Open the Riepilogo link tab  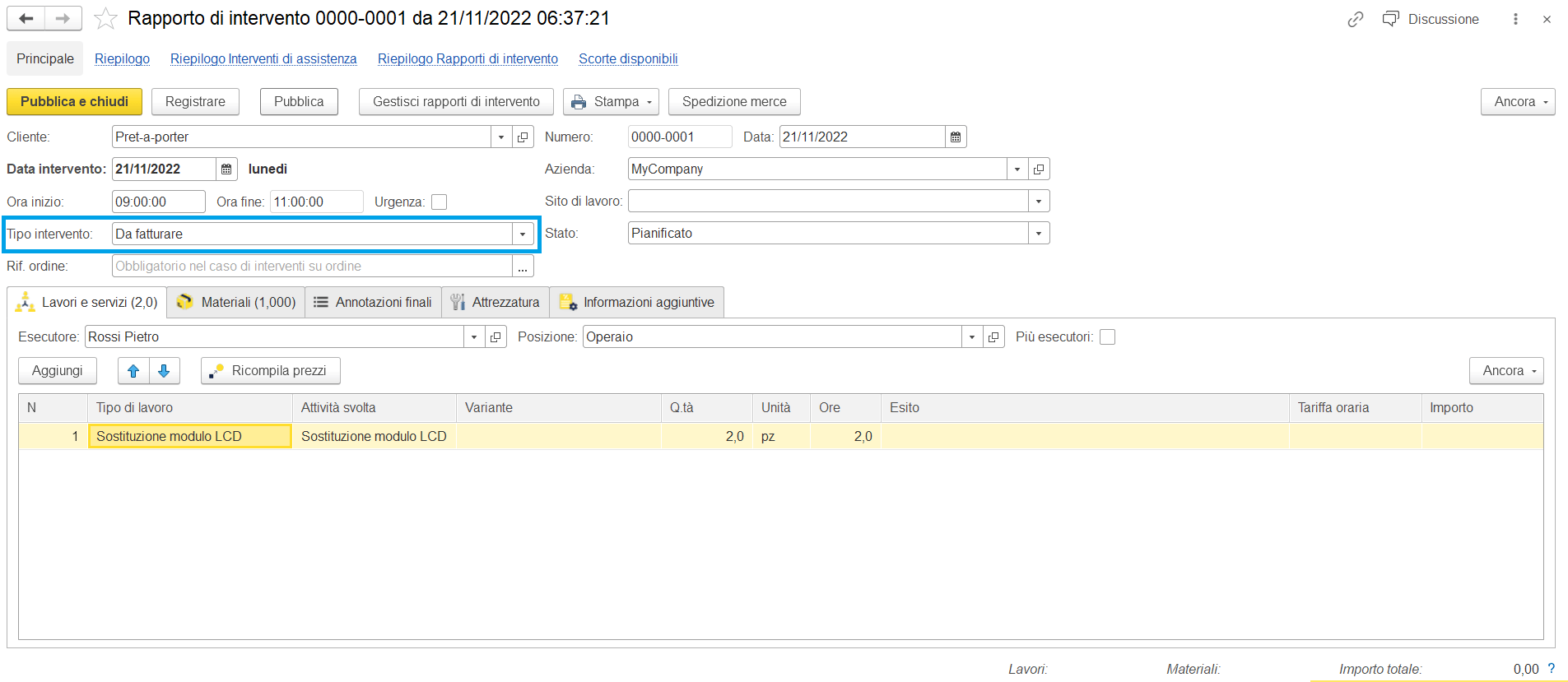click(122, 58)
